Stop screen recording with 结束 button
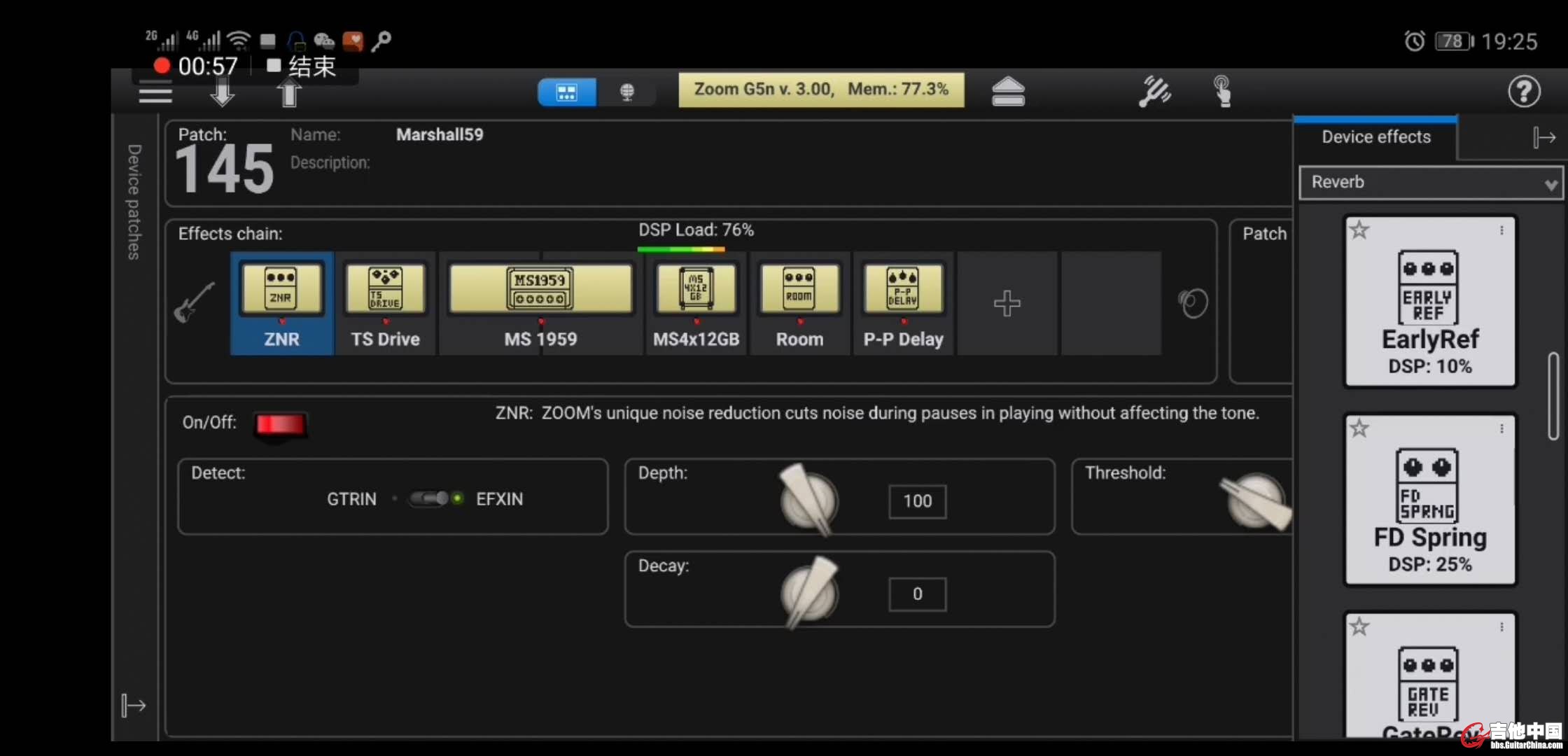1568x756 pixels. (x=302, y=66)
